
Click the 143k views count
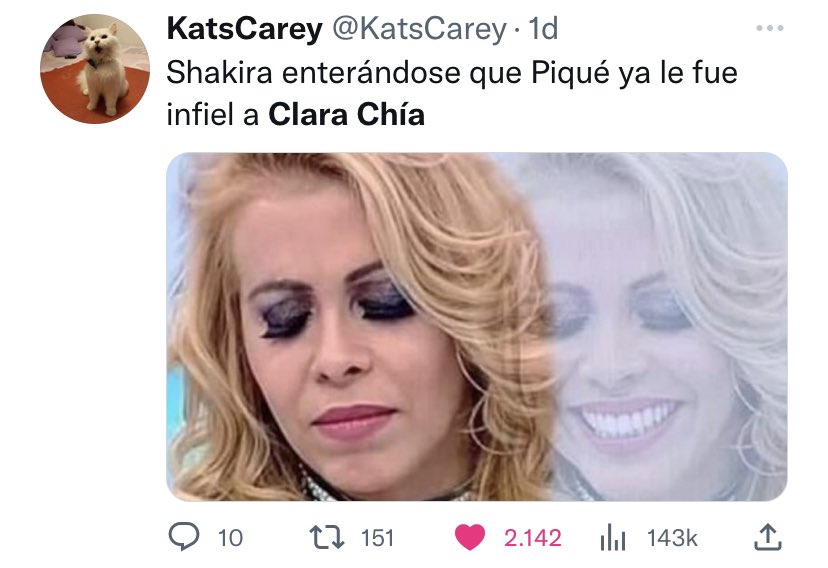(672, 538)
